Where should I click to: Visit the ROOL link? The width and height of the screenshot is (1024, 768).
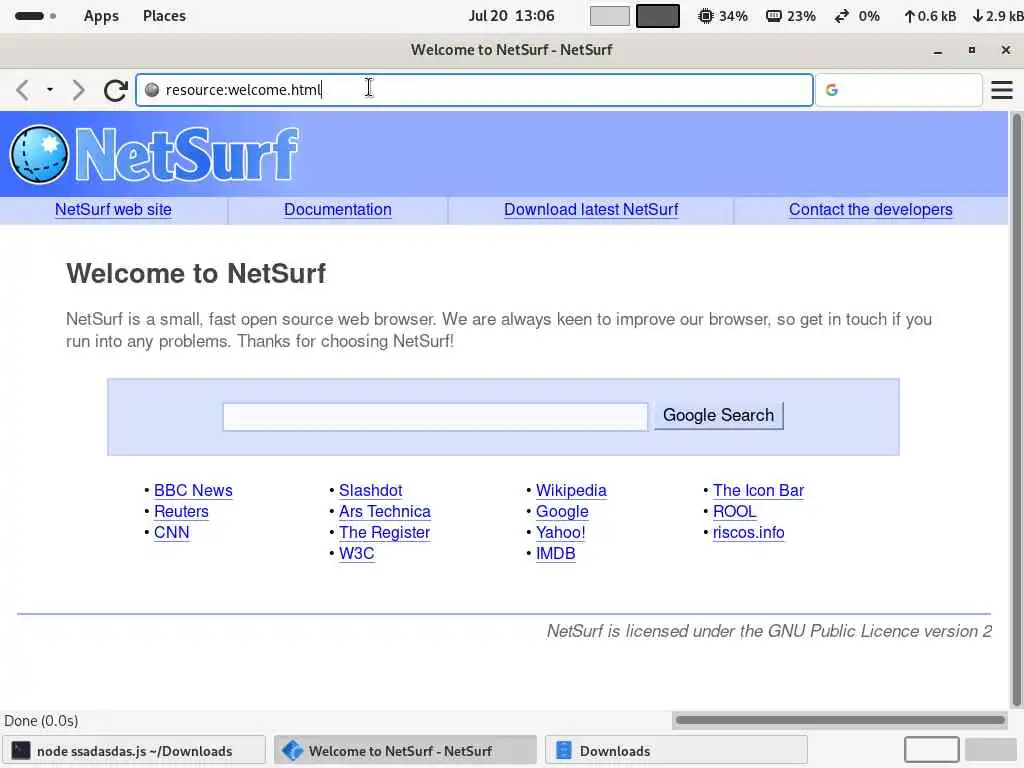click(735, 511)
